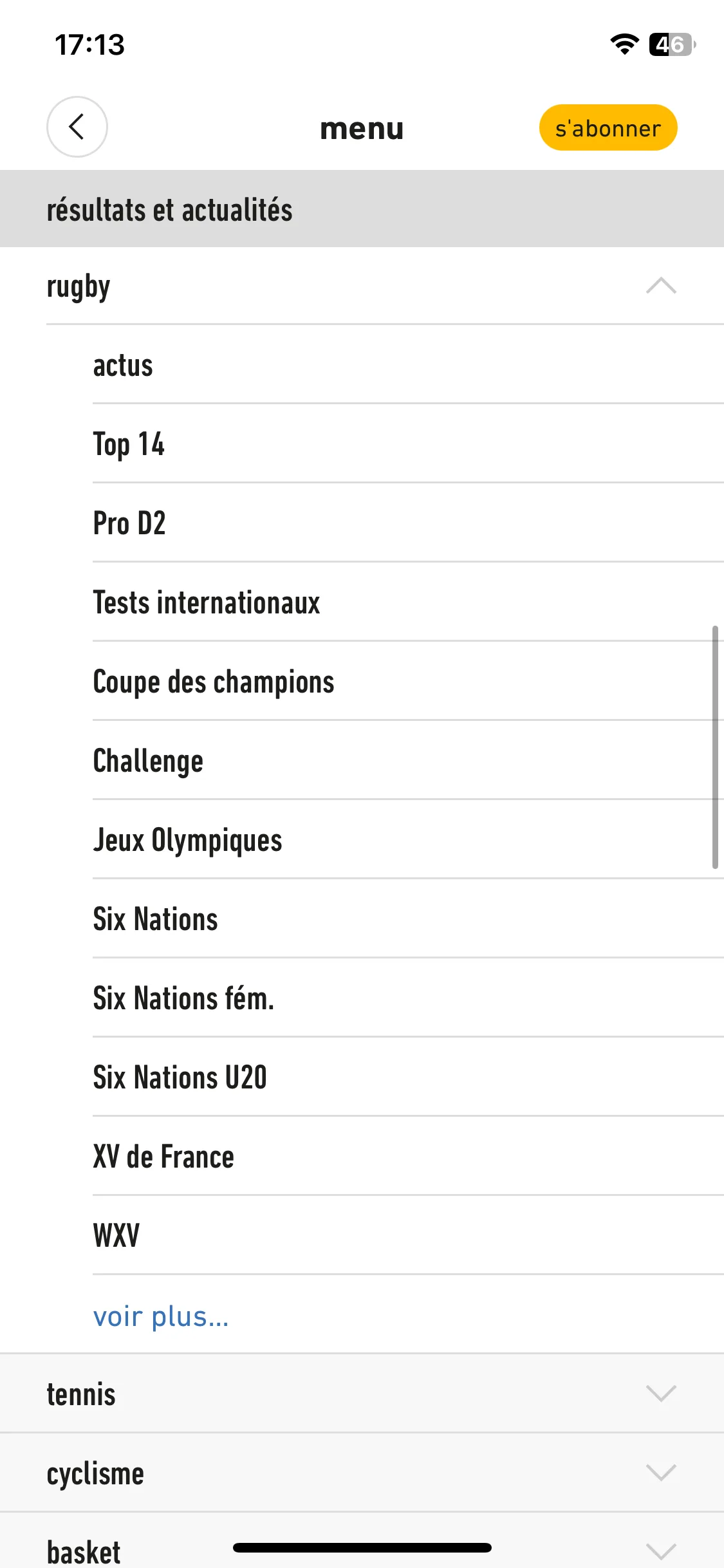
Task: Expand the cyclisme section chevron
Action: coord(661,1473)
